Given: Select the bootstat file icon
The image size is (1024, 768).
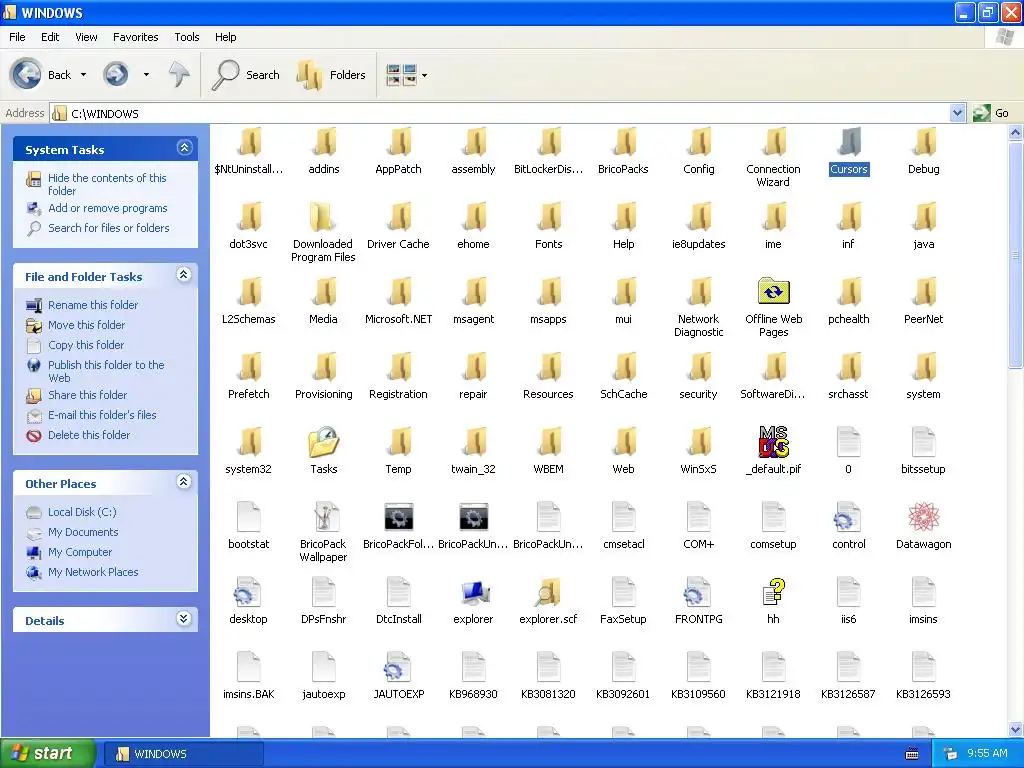Looking at the screenshot, I should coord(248,517).
